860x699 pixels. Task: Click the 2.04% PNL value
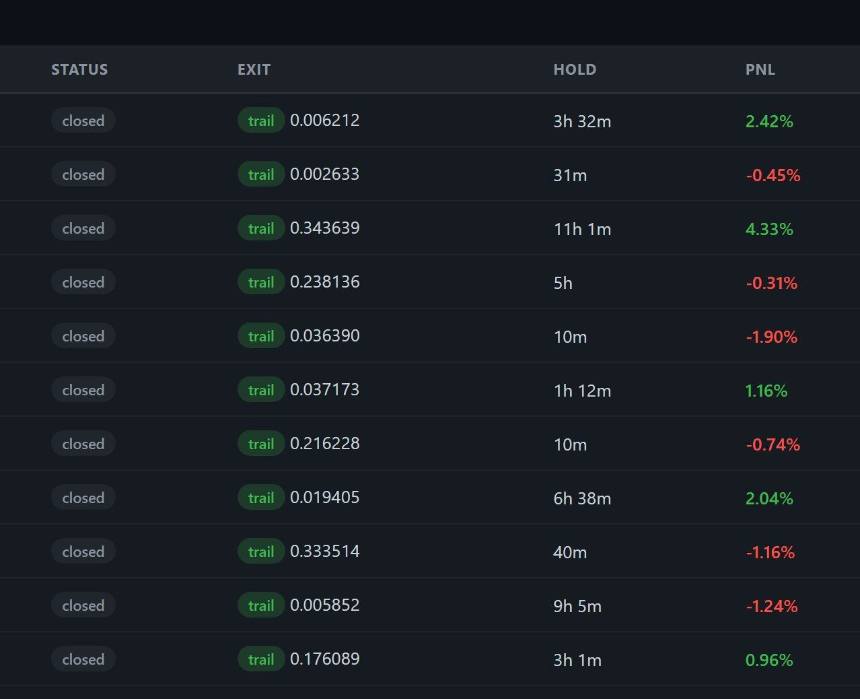[769, 499]
